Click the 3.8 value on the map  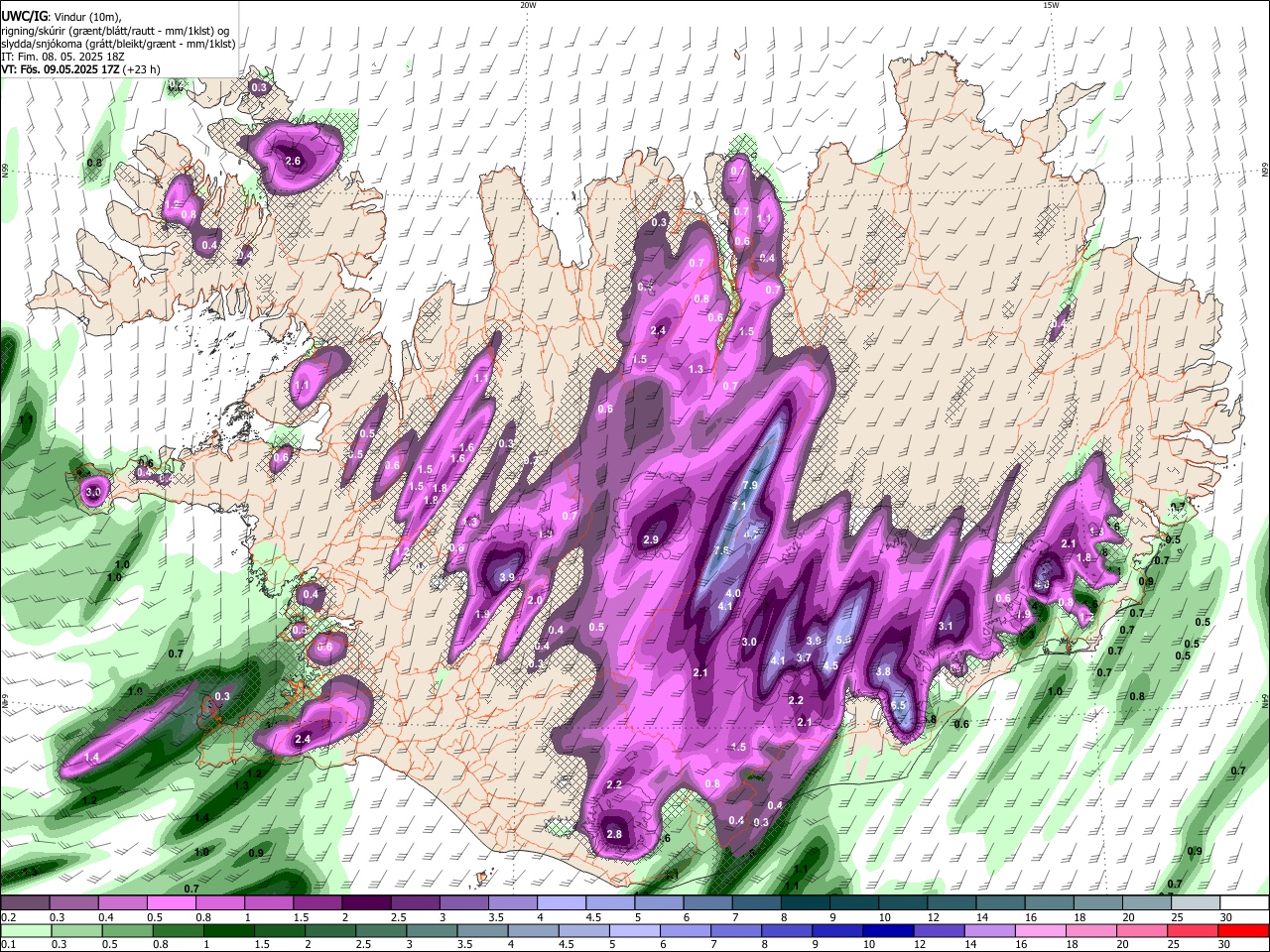tap(884, 671)
